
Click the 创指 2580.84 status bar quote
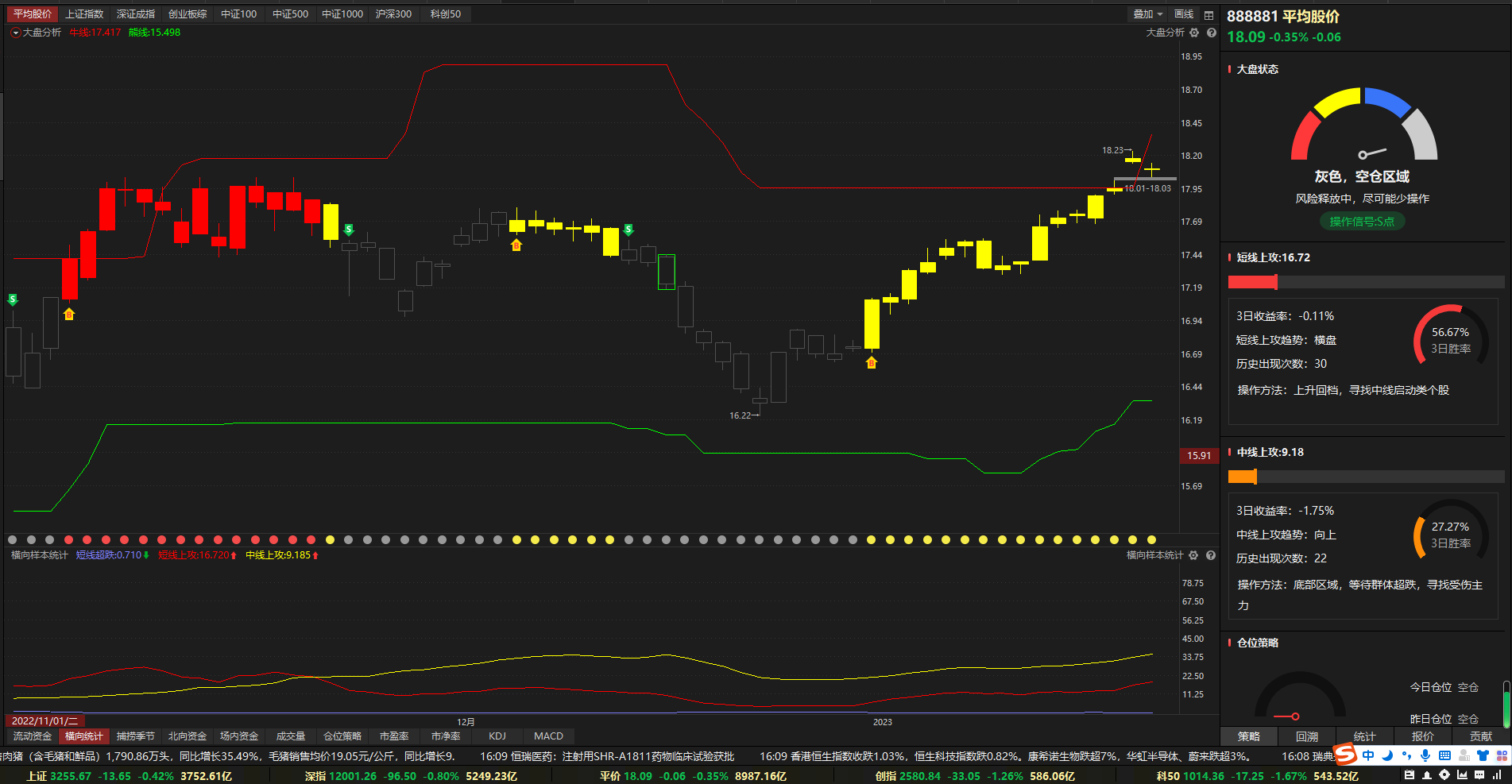point(975,776)
